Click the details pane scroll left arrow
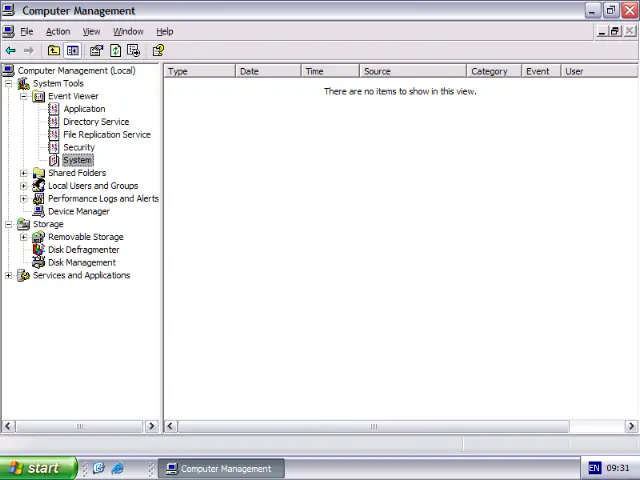Screen dimensions: 640x480 pyautogui.click(x=170, y=426)
